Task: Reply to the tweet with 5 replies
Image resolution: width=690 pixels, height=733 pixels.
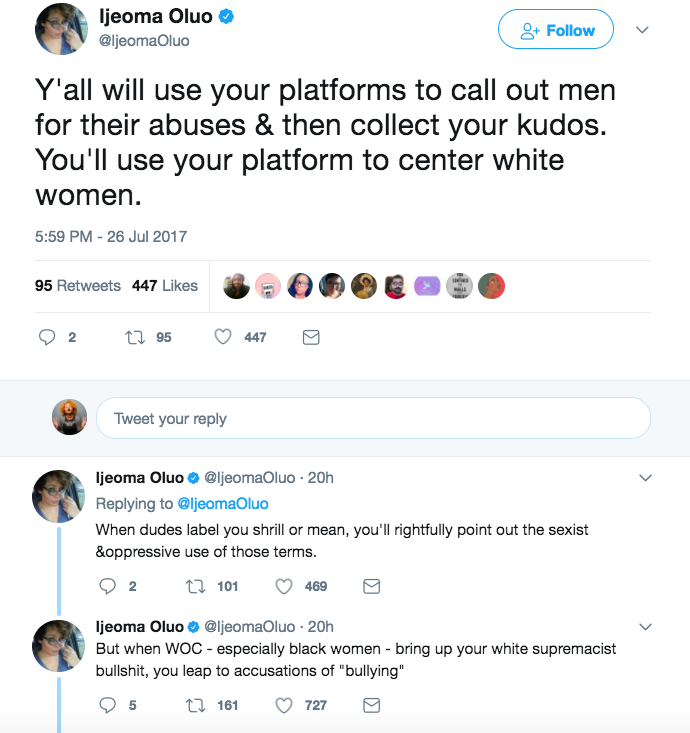Action: click(108, 705)
